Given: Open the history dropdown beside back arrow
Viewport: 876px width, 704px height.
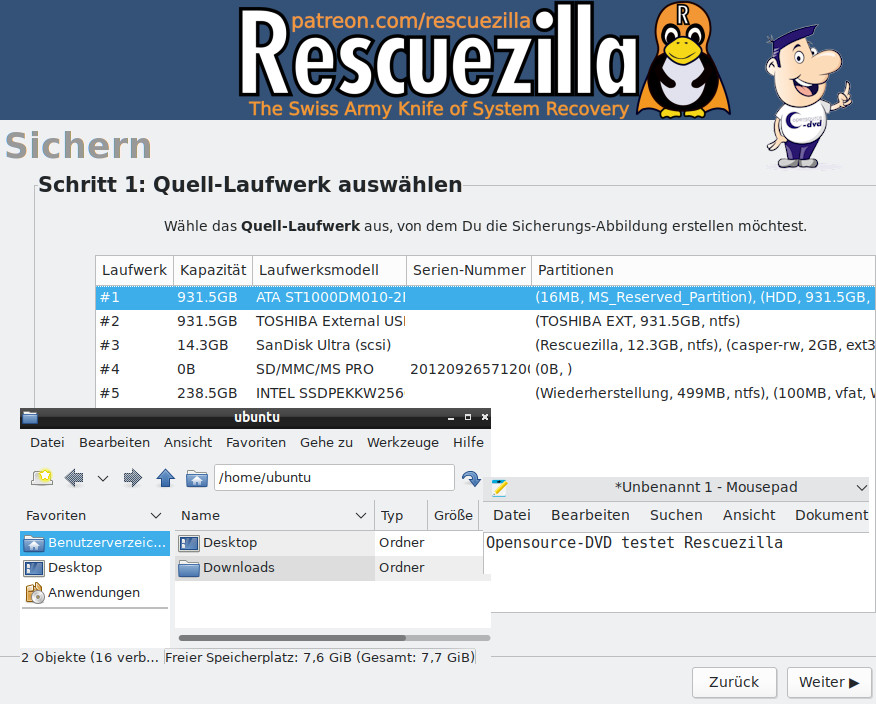Looking at the screenshot, I should 102,478.
